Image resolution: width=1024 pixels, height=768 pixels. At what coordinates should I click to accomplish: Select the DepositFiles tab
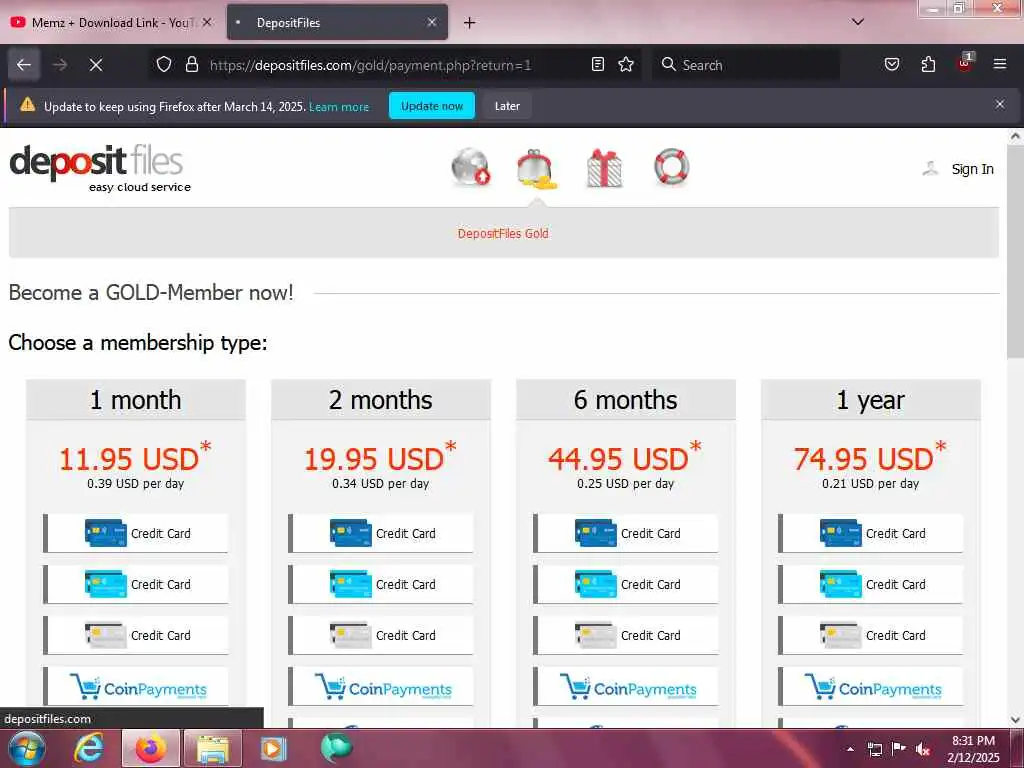337,23
